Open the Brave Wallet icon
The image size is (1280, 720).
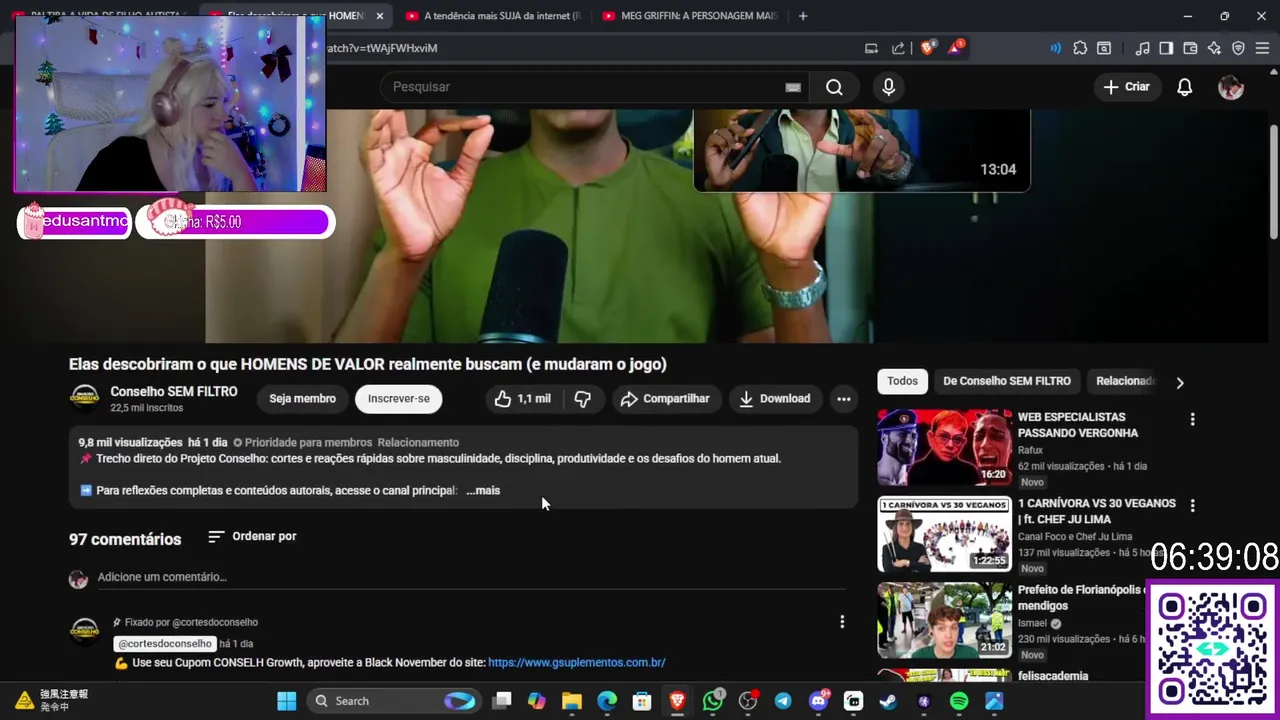coord(1190,48)
